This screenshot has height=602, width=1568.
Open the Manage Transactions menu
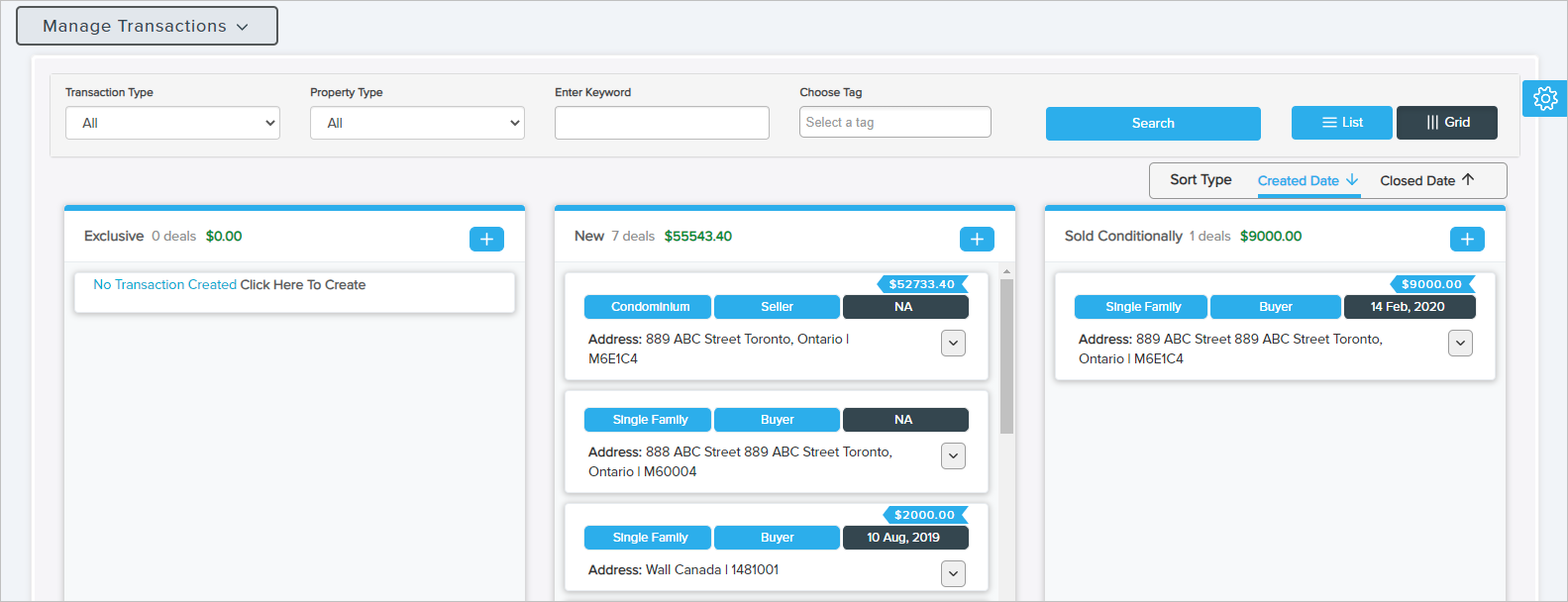[147, 26]
